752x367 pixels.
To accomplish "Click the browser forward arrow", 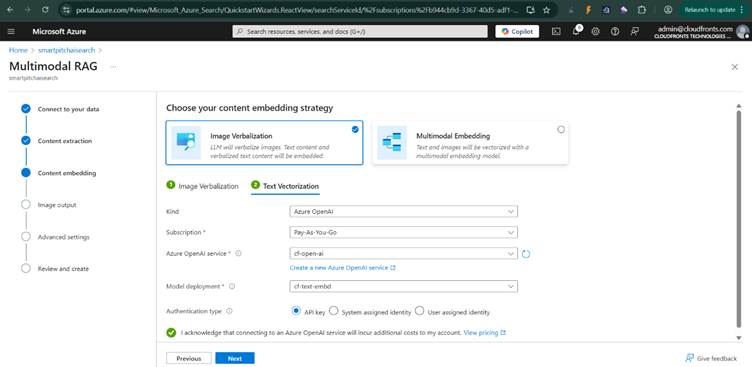I will click(27, 10).
